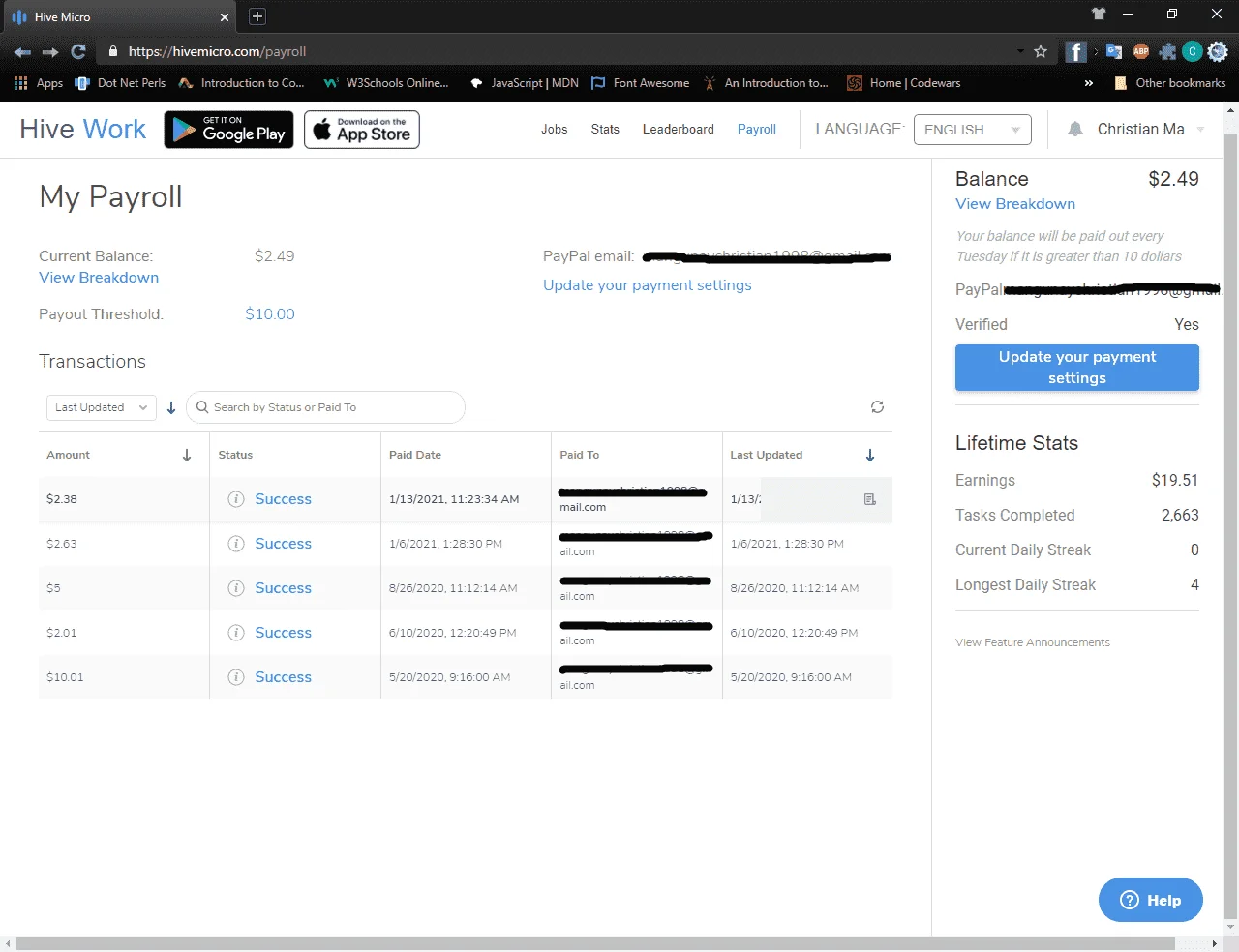Go to the Jobs page
This screenshot has height=952, width=1239.
[555, 130]
